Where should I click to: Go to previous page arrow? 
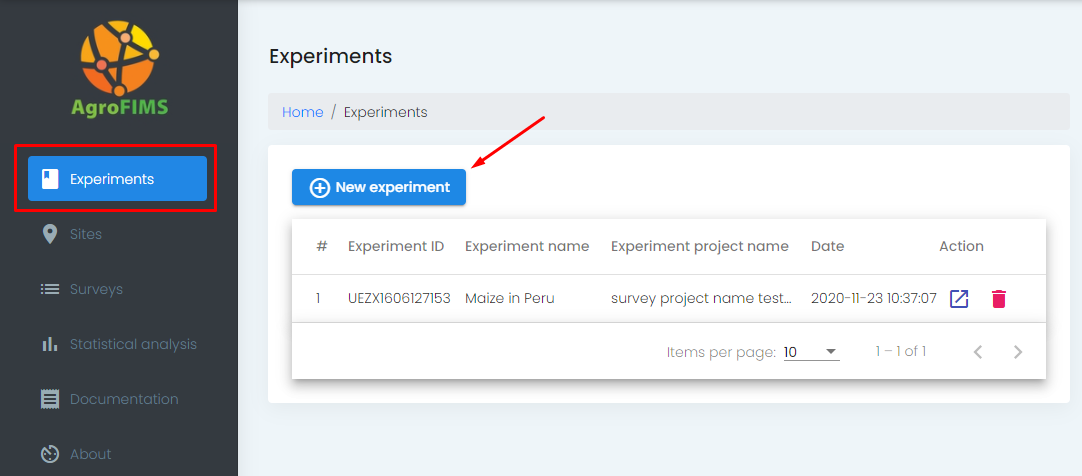click(978, 352)
